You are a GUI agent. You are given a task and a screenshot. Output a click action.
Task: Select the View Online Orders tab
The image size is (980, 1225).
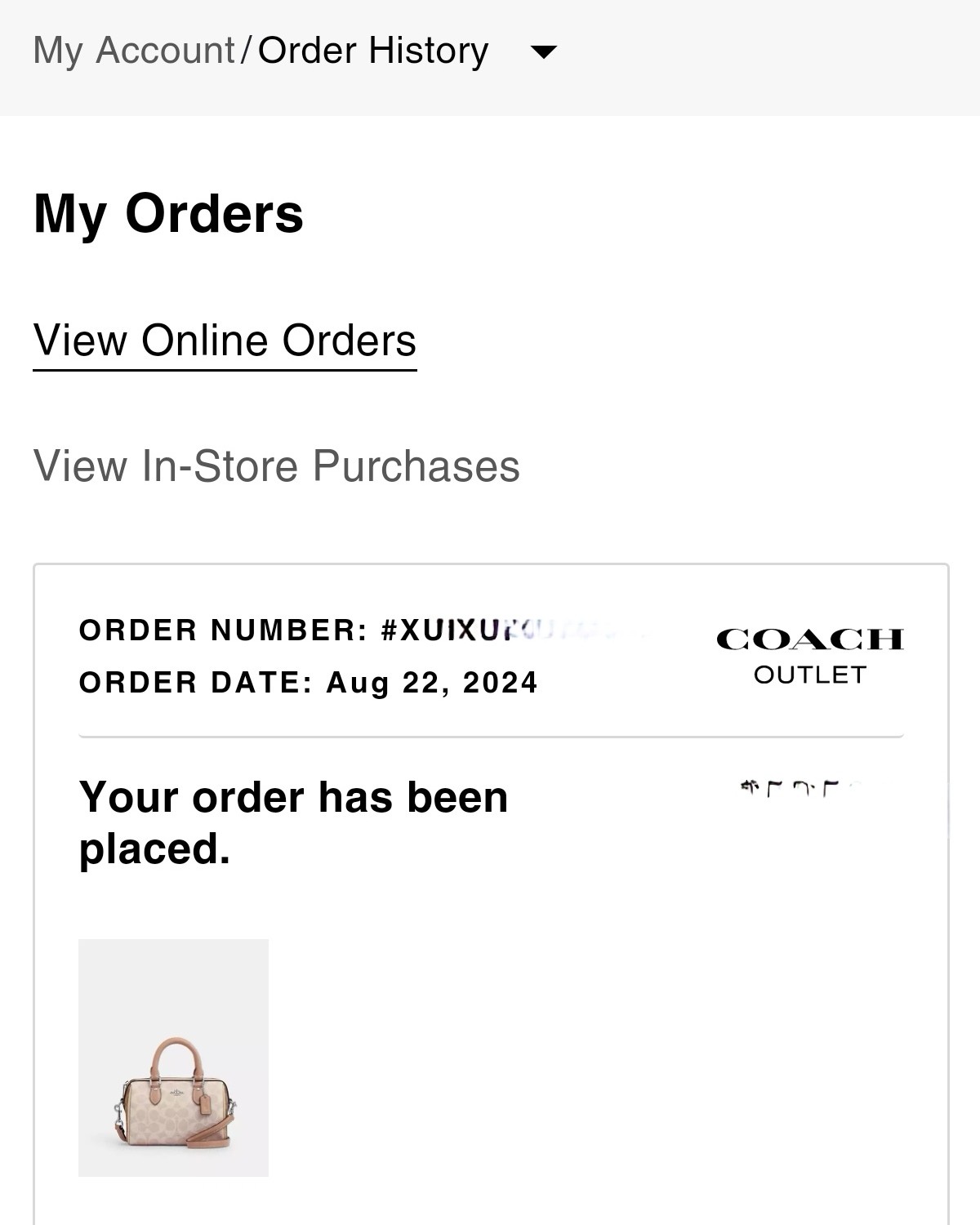(225, 341)
